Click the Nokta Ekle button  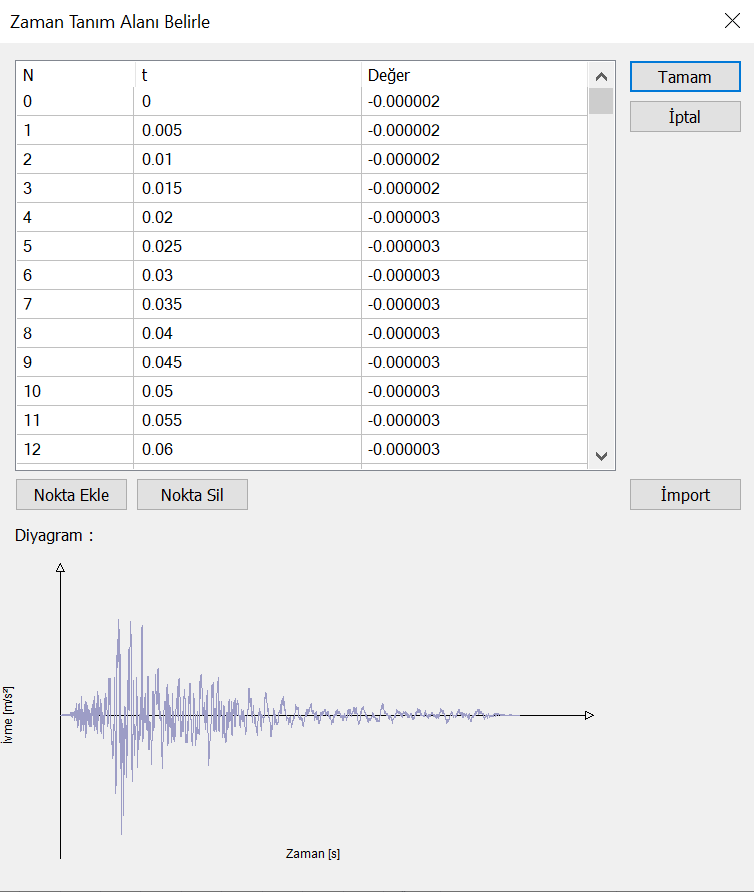(71, 495)
